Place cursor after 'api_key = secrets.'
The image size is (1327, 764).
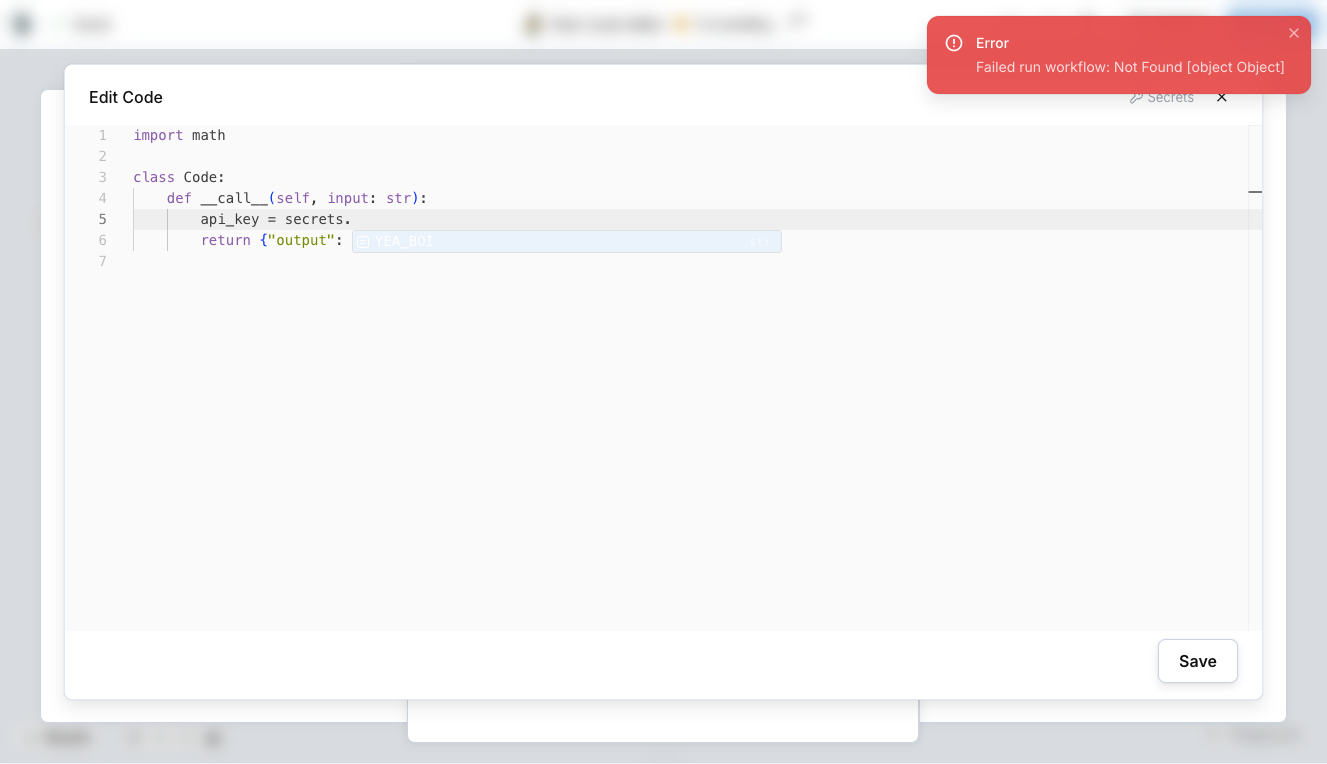(x=352, y=219)
